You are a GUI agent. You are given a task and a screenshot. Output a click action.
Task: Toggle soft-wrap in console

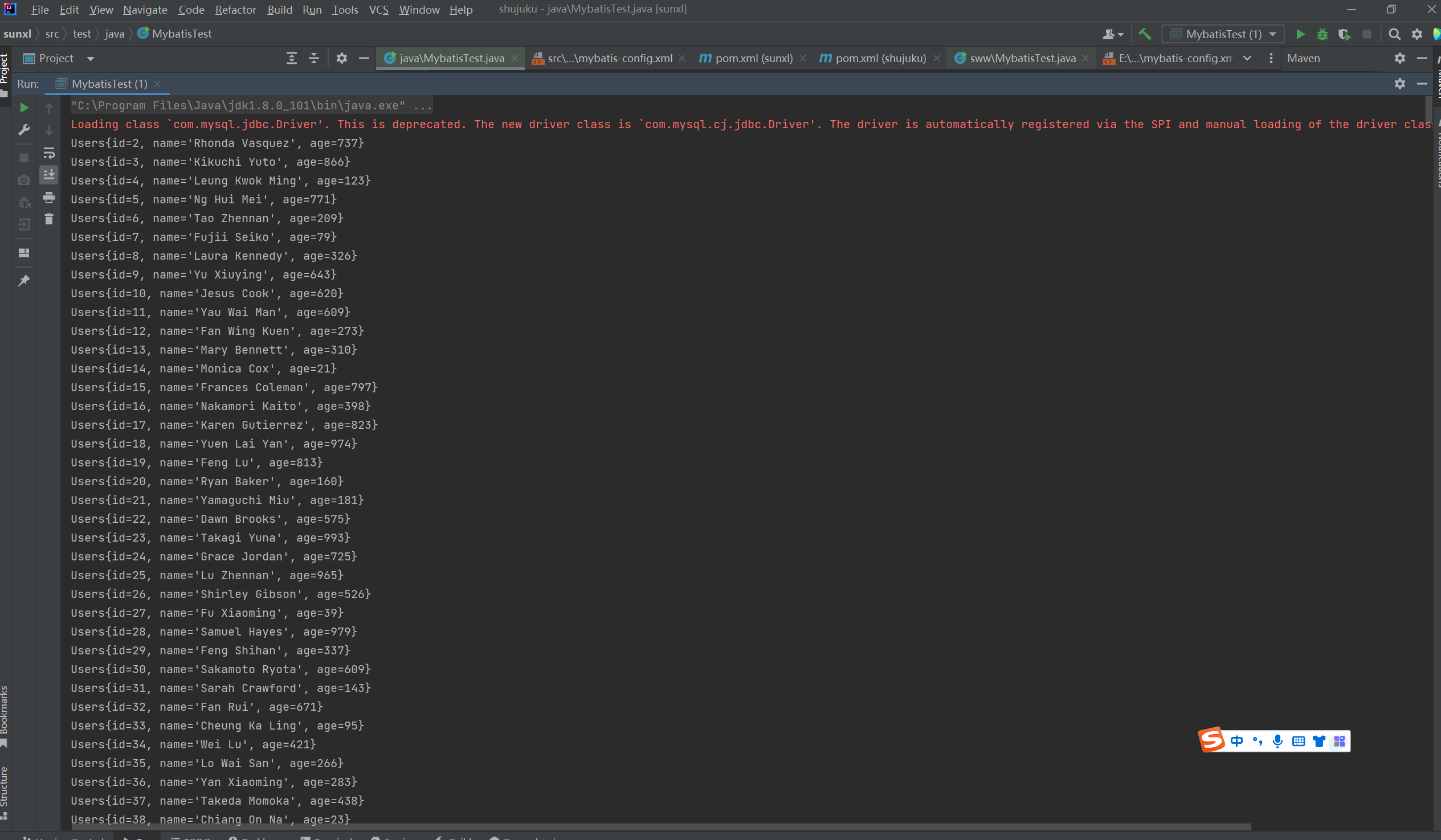tap(49, 153)
